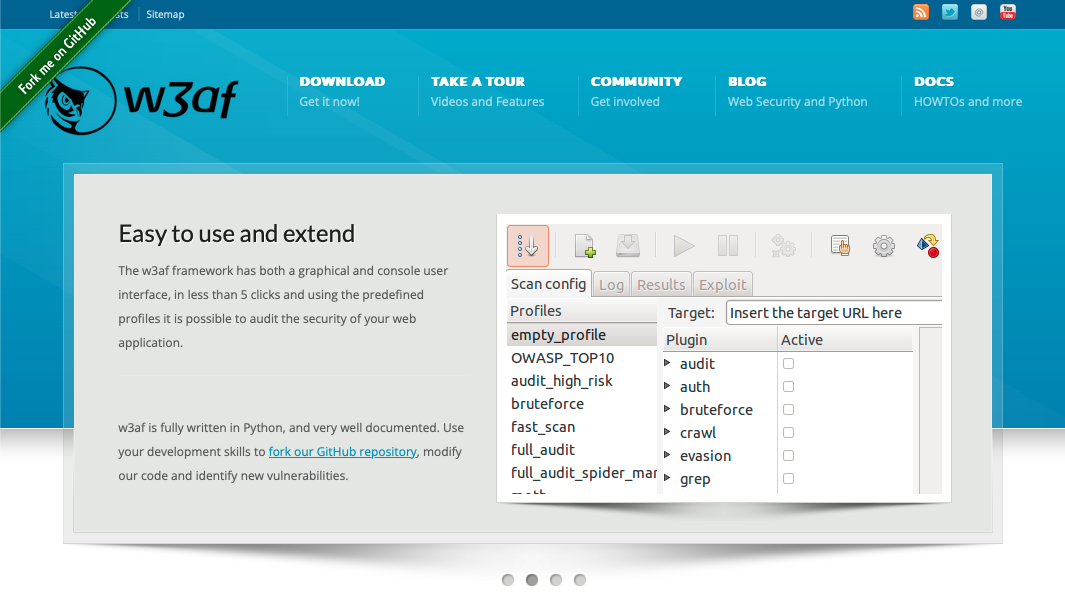Tick the crawl plugin checkbox
1065x593 pixels.
coord(788,433)
